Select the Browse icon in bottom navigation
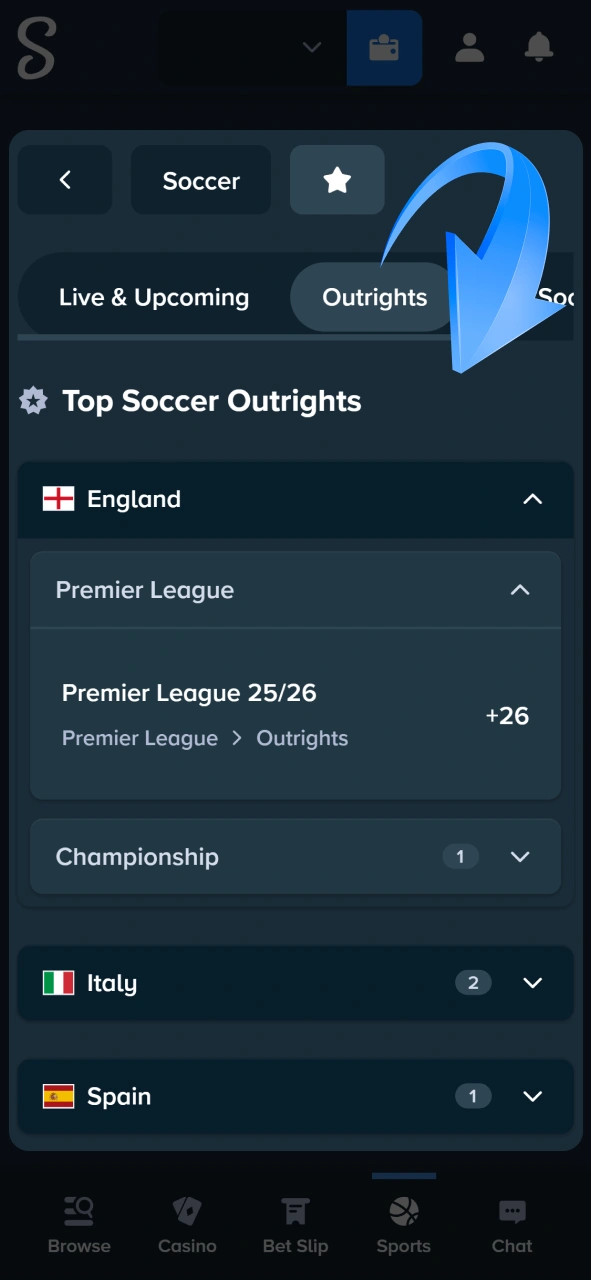591x1280 pixels. tap(79, 1220)
